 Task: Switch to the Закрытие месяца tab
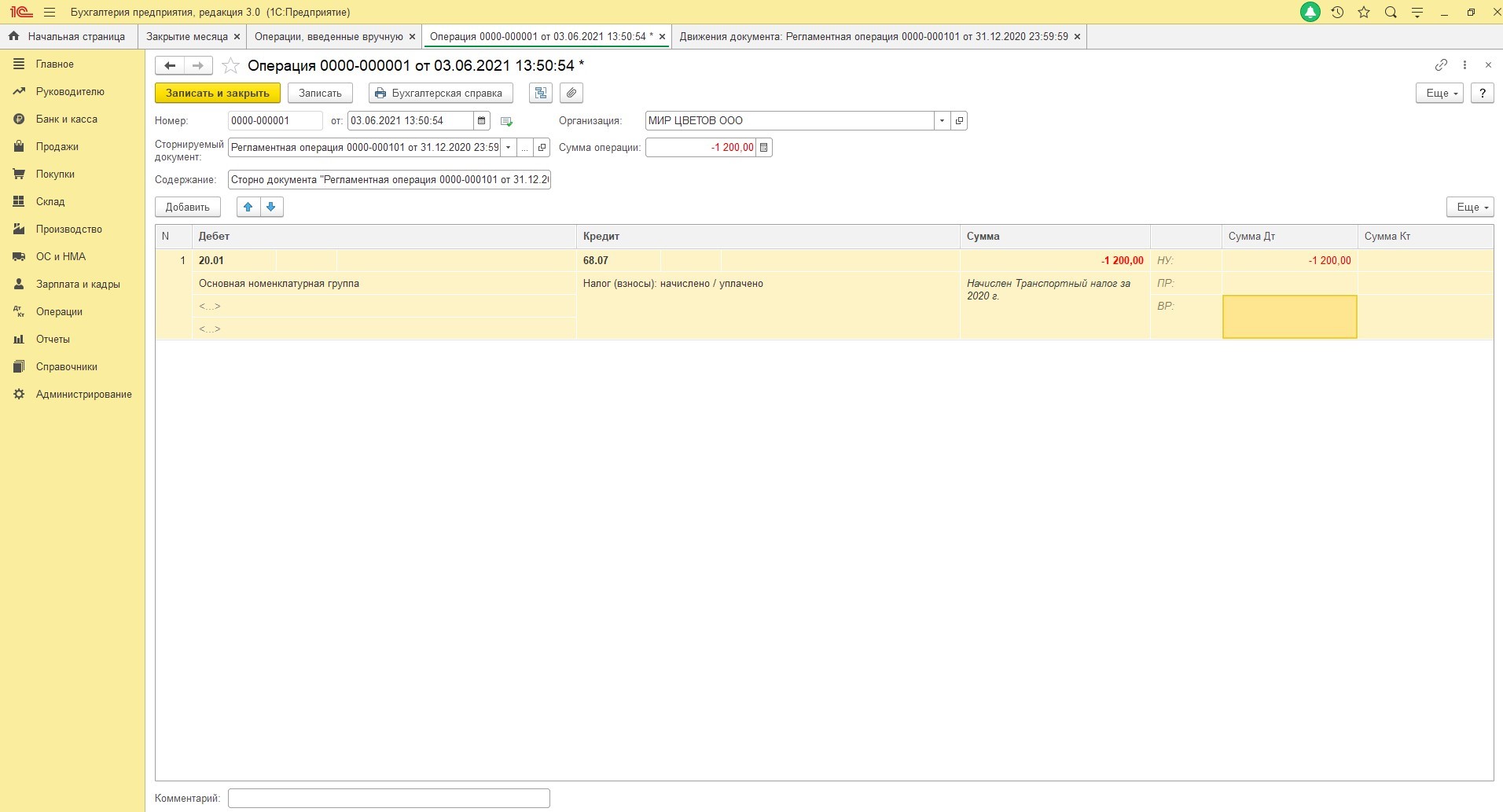[186, 37]
